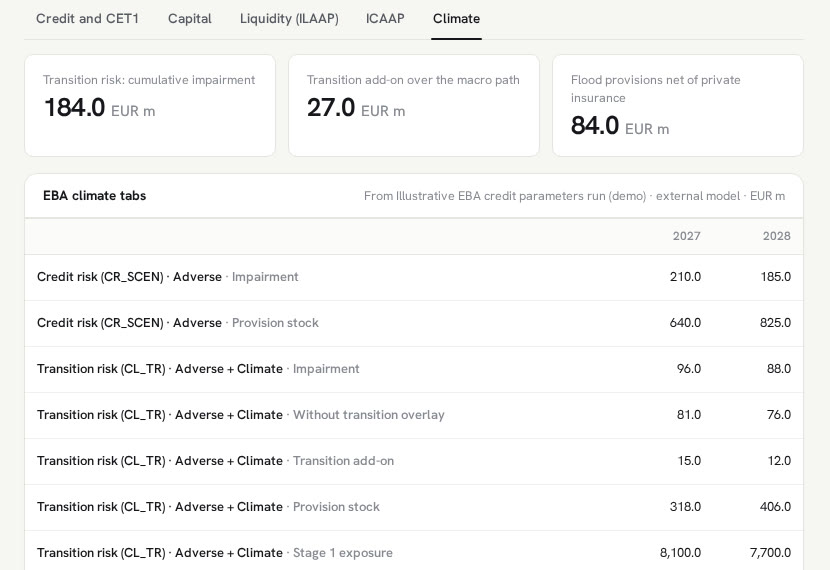
Task: Click the 406.0 provision stock value
Action: click(775, 507)
